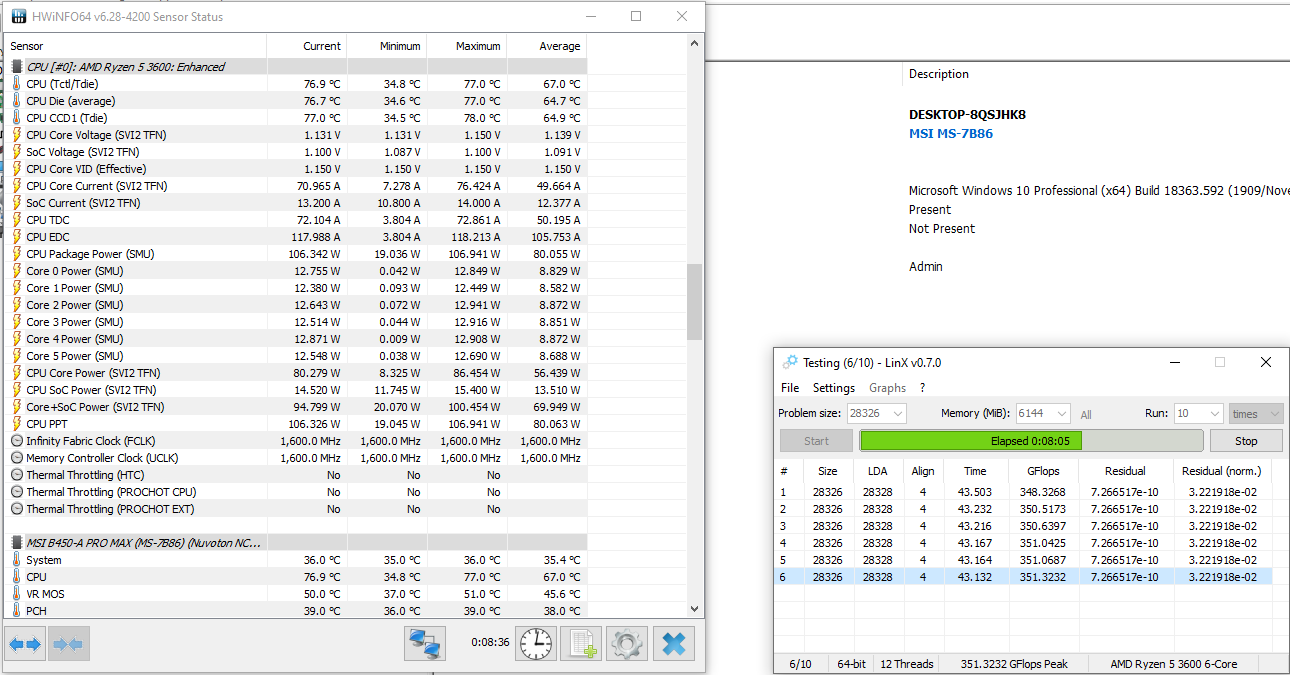Click the CPU CCD1 (Tdie) sensor row

tap(296, 118)
